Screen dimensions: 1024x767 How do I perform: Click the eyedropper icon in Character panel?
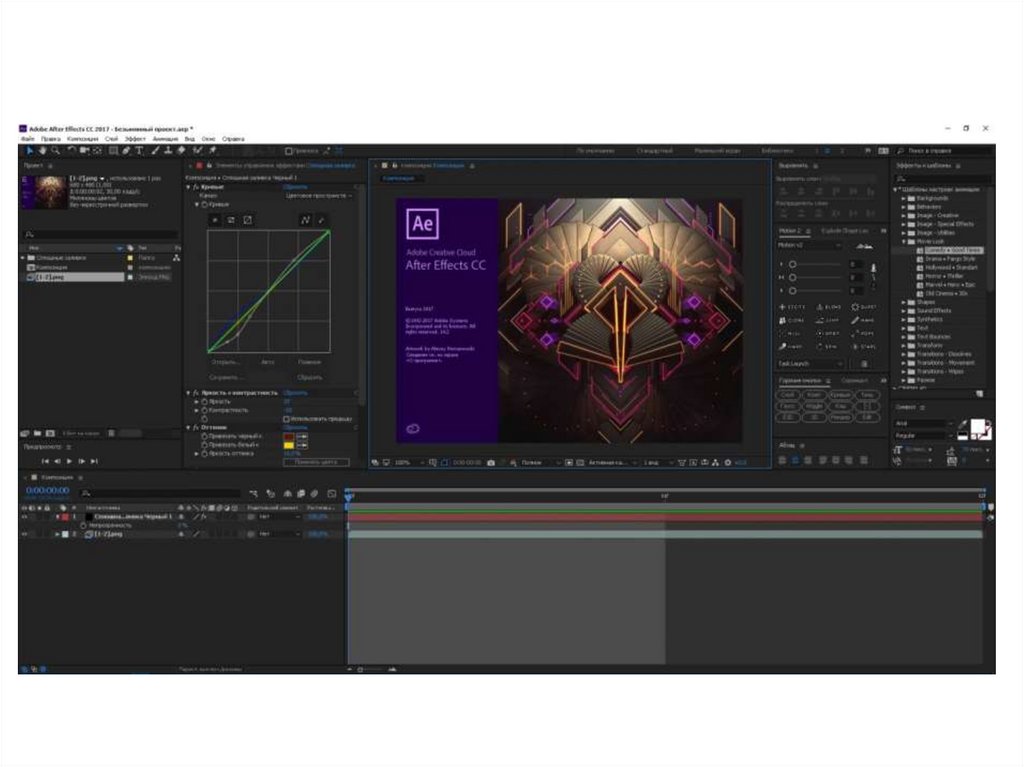tap(963, 425)
